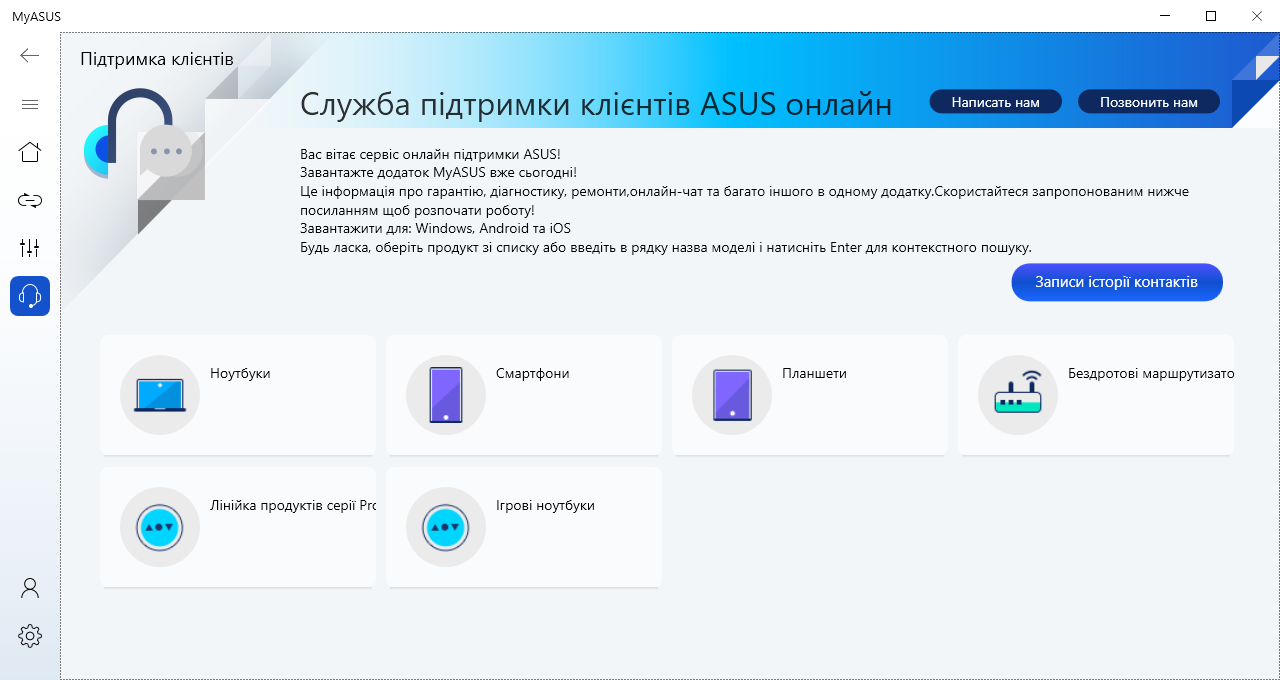Open the settings gear icon
The width and height of the screenshot is (1280, 680).
click(x=30, y=635)
